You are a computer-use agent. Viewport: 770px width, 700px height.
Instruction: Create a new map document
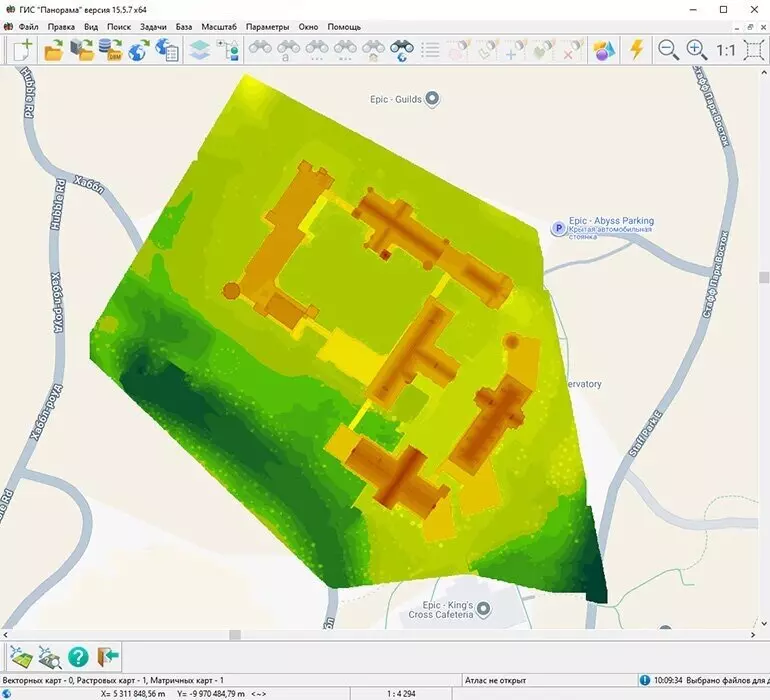pyautogui.click(x=23, y=50)
